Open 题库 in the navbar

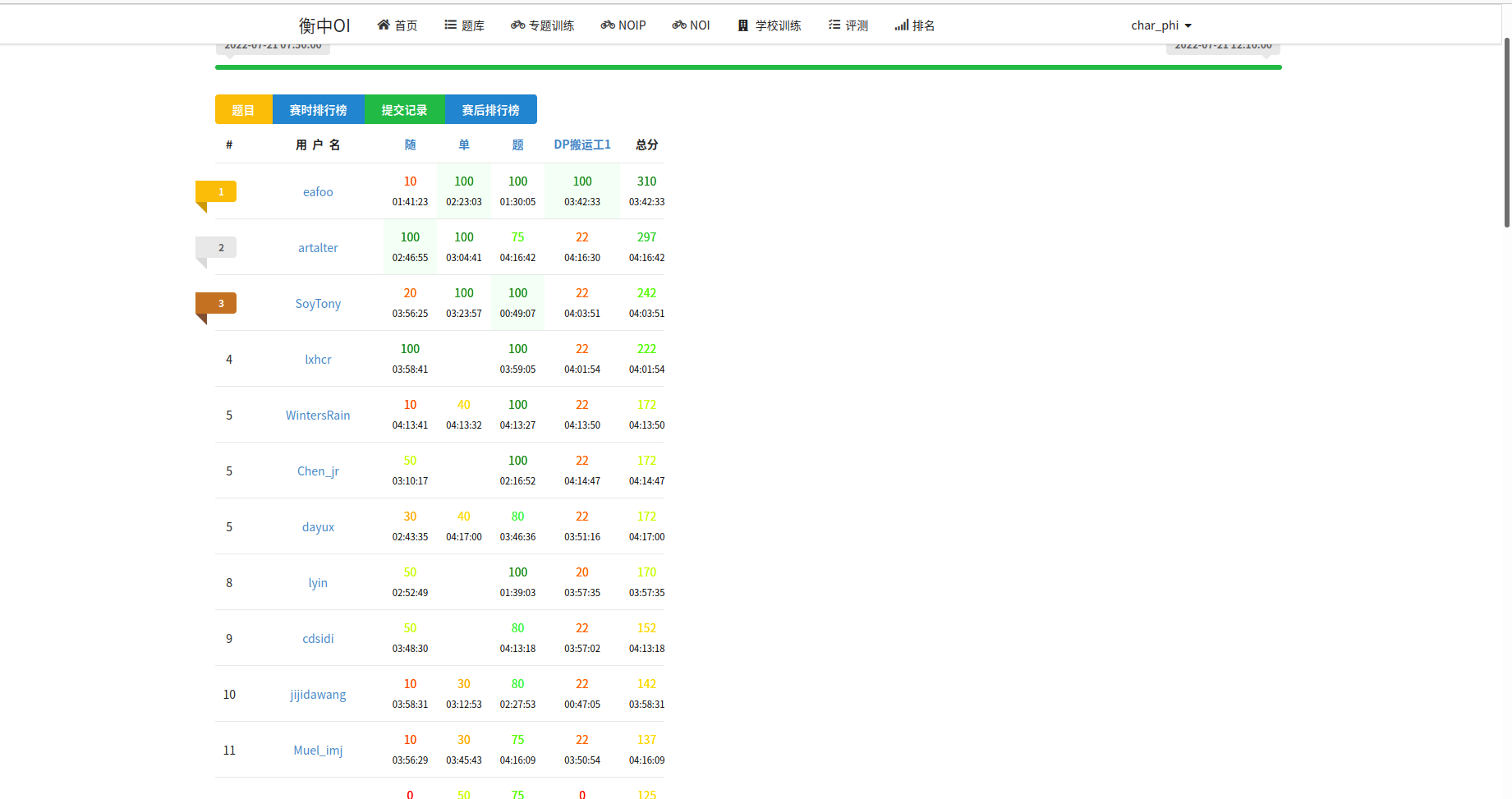tap(465, 25)
